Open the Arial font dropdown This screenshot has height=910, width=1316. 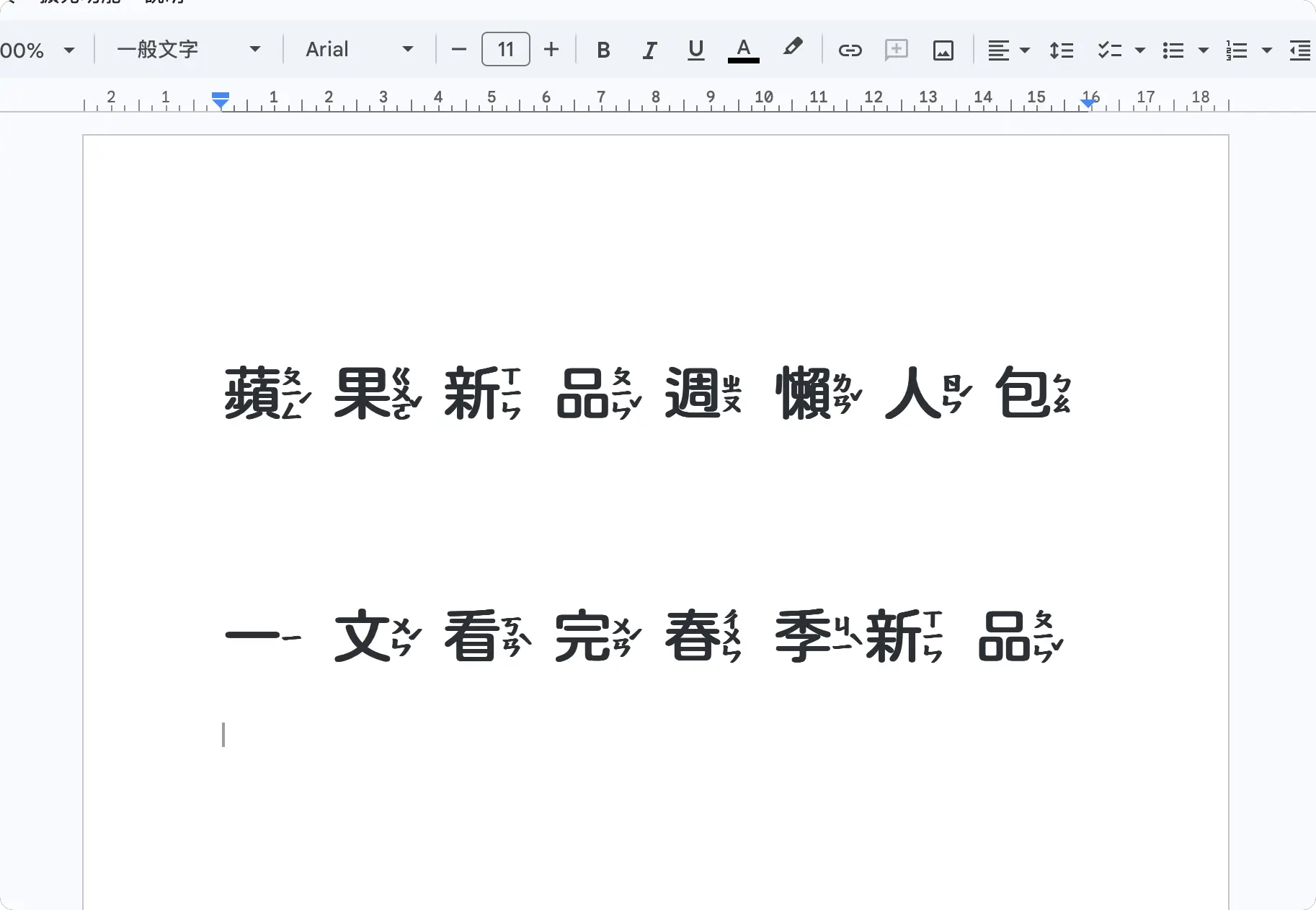[x=359, y=49]
